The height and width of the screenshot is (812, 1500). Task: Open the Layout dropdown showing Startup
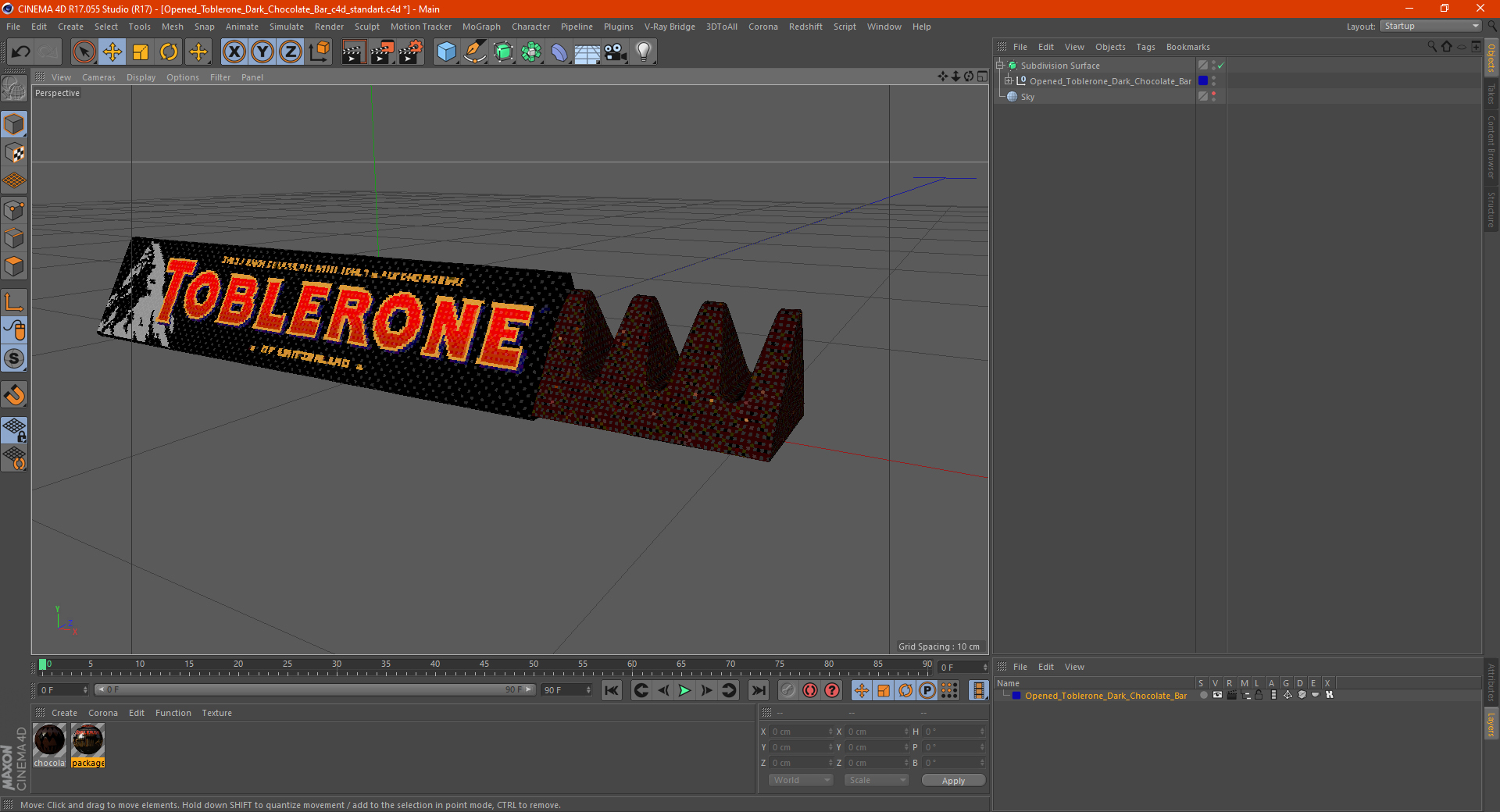(1430, 26)
